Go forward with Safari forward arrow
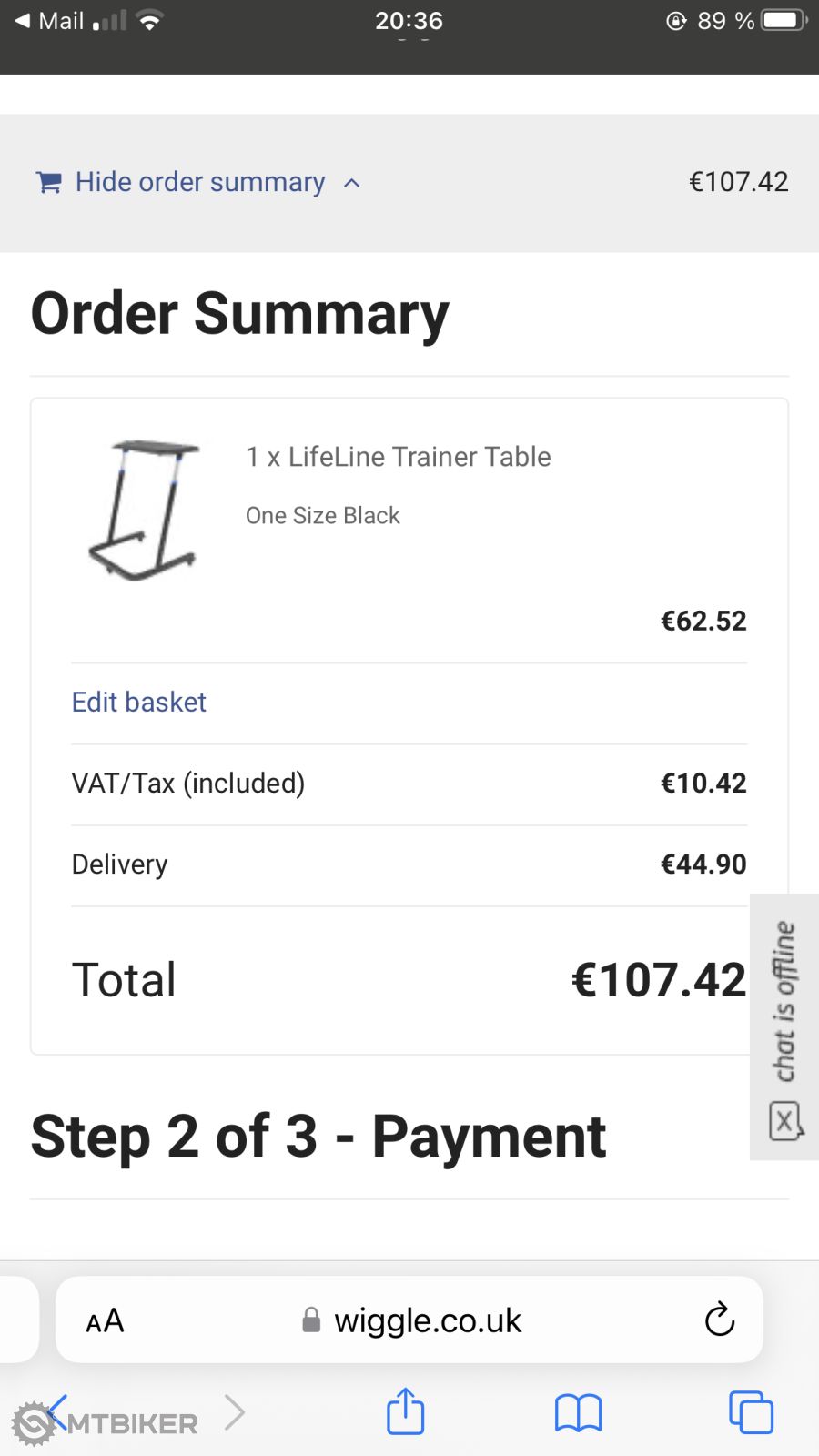Image resolution: width=819 pixels, height=1456 pixels. (x=235, y=1411)
